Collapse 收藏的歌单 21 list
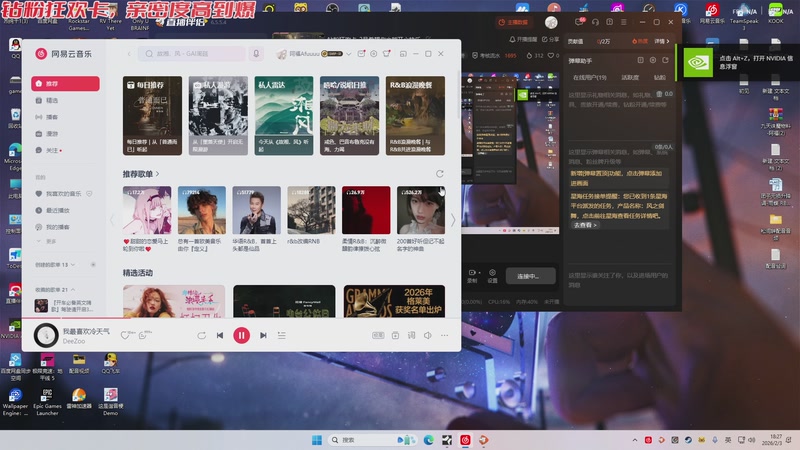Image resolution: width=800 pixels, height=450 pixels. tap(55, 289)
